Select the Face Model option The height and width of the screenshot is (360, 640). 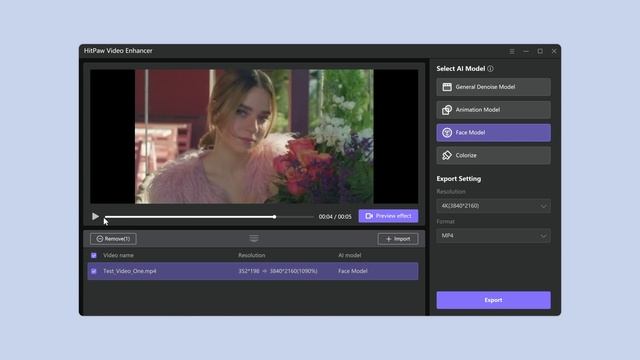(493, 133)
